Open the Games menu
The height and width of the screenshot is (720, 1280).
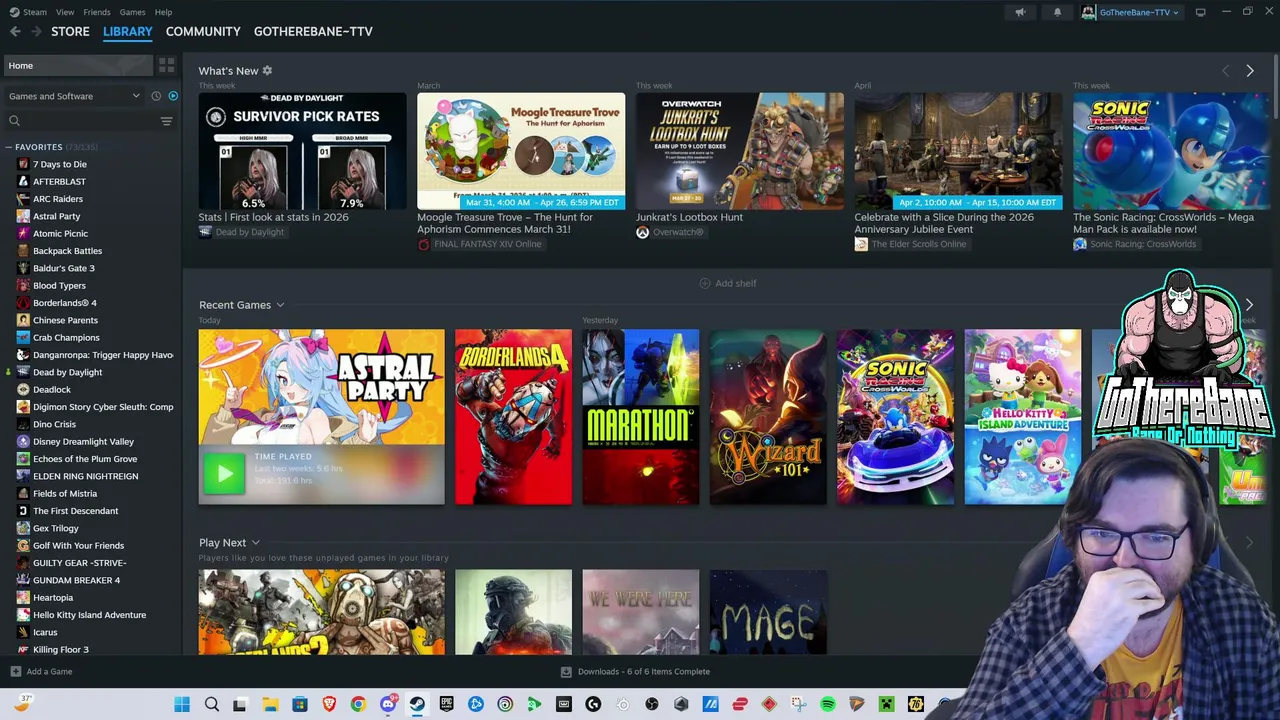(x=132, y=12)
